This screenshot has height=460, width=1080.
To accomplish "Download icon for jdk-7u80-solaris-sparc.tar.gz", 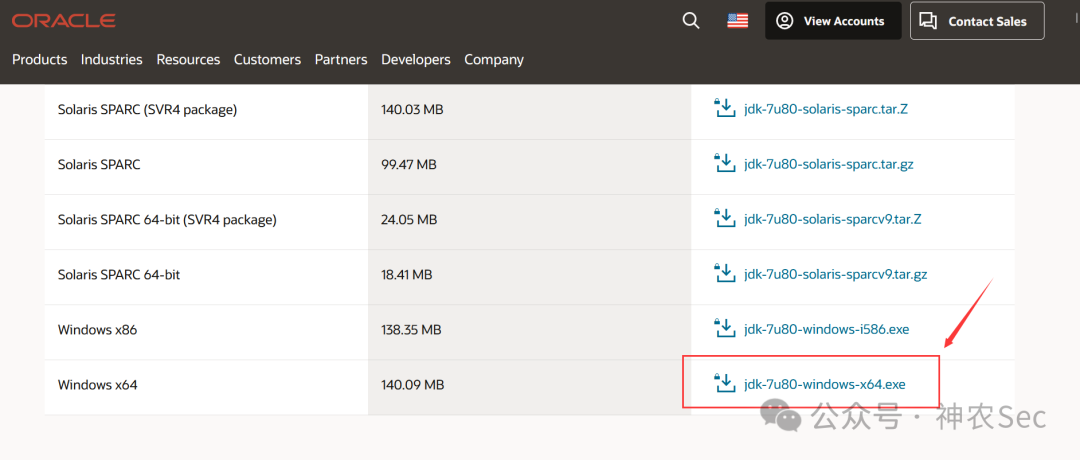I will pos(724,163).
